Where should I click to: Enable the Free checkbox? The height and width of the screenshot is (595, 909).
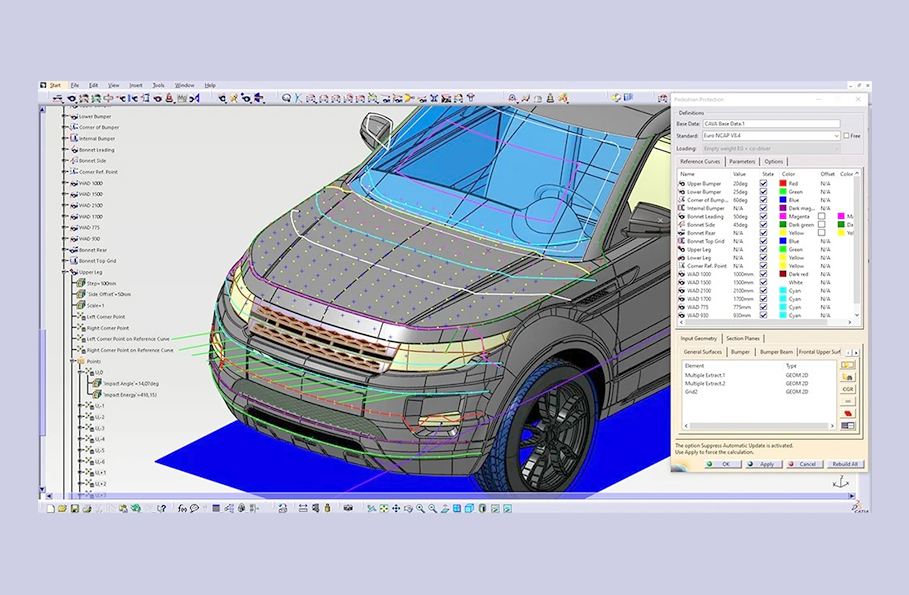pos(846,135)
